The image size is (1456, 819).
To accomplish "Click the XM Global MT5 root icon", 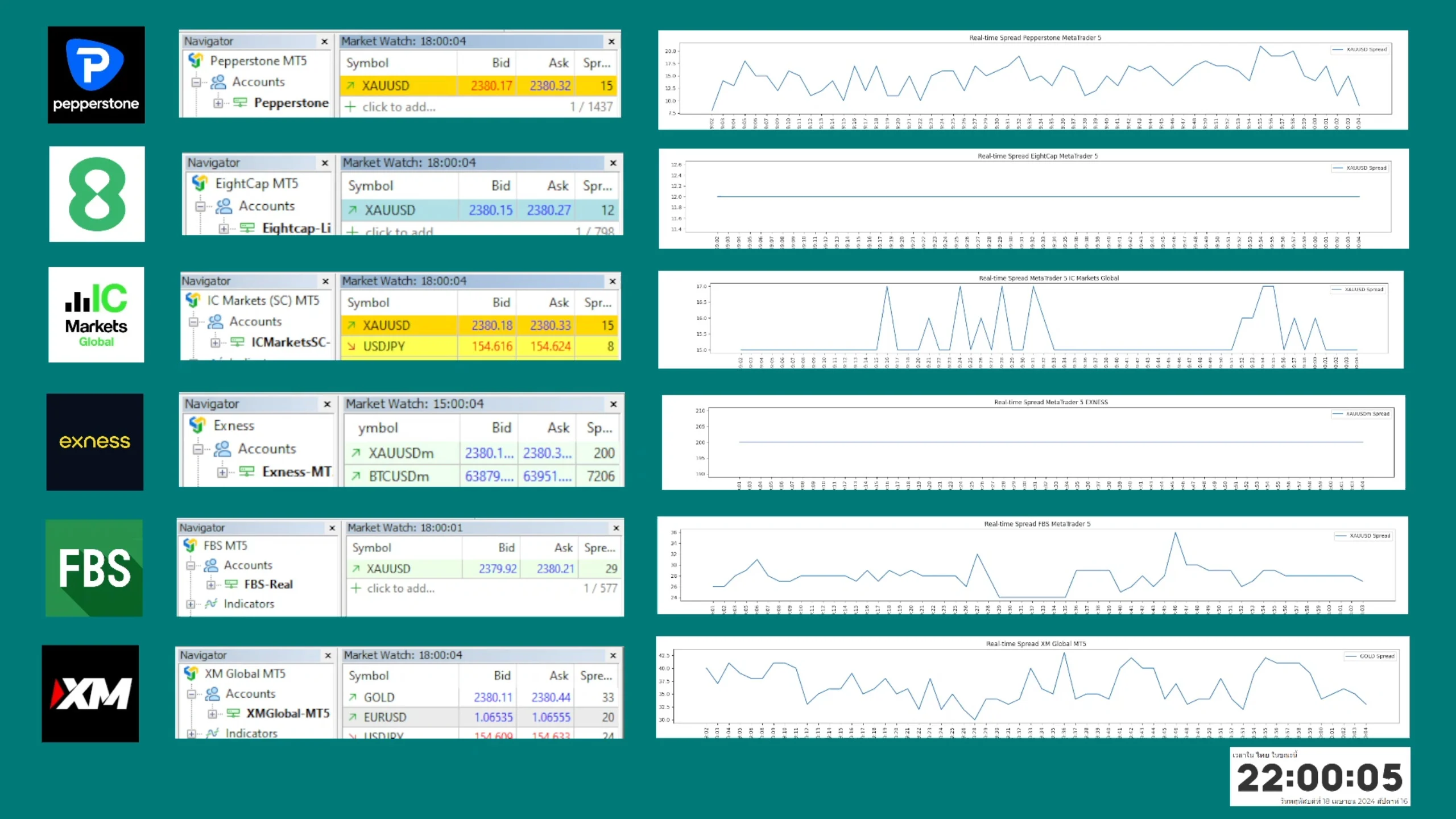I will point(191,673).
